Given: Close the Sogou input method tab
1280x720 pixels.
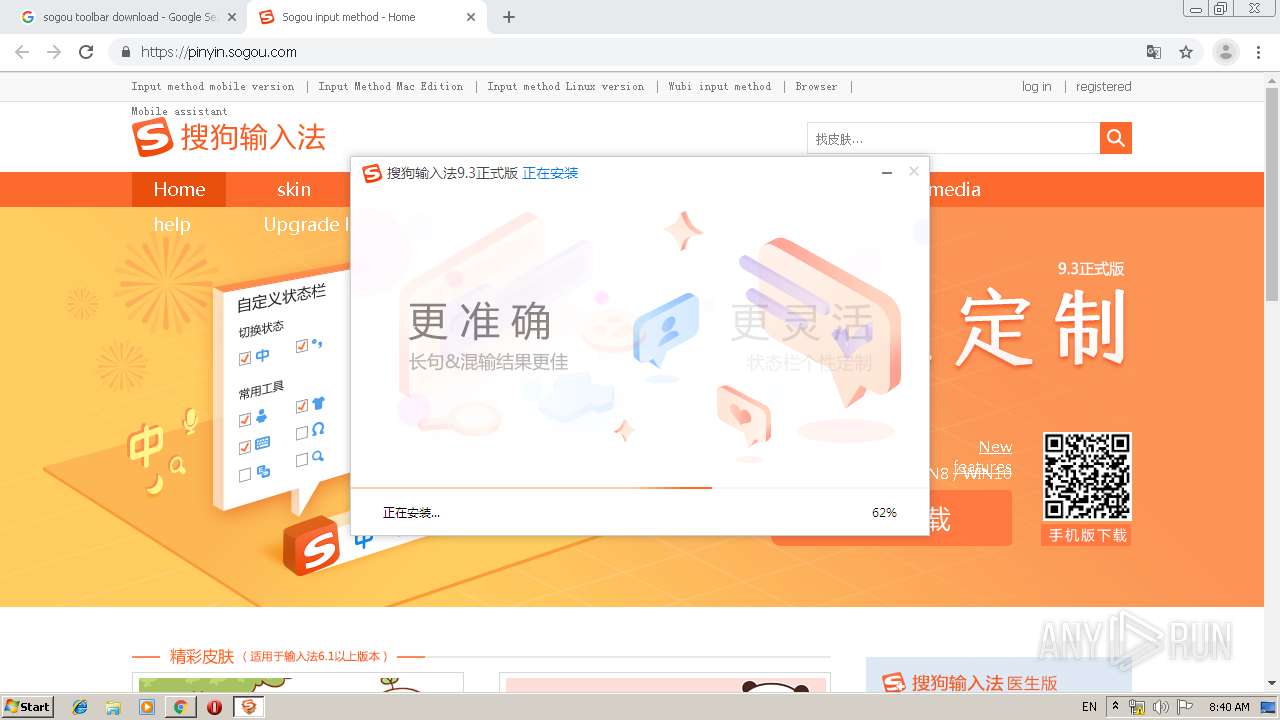Looking at the screenshot, I should tap(469, 17).
